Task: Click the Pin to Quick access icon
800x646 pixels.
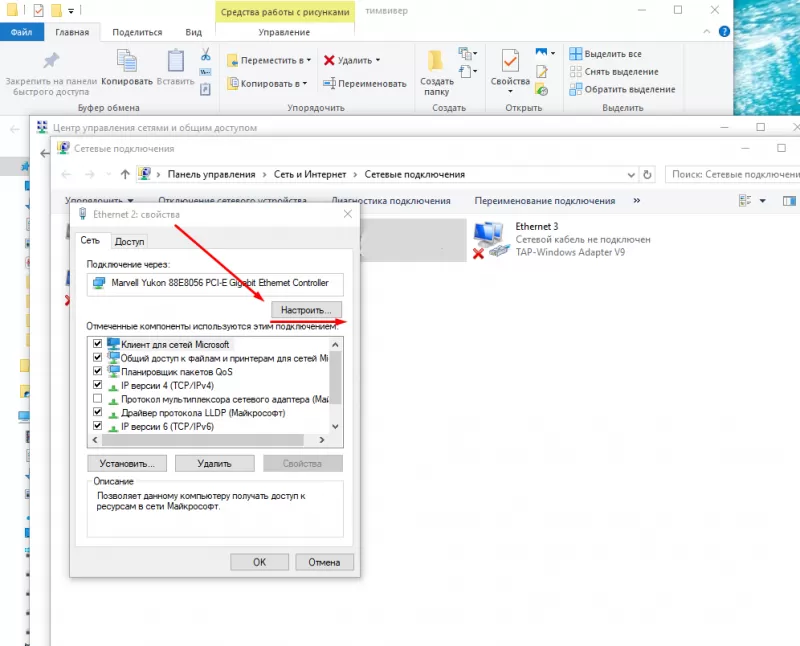Action: point(51,60)
